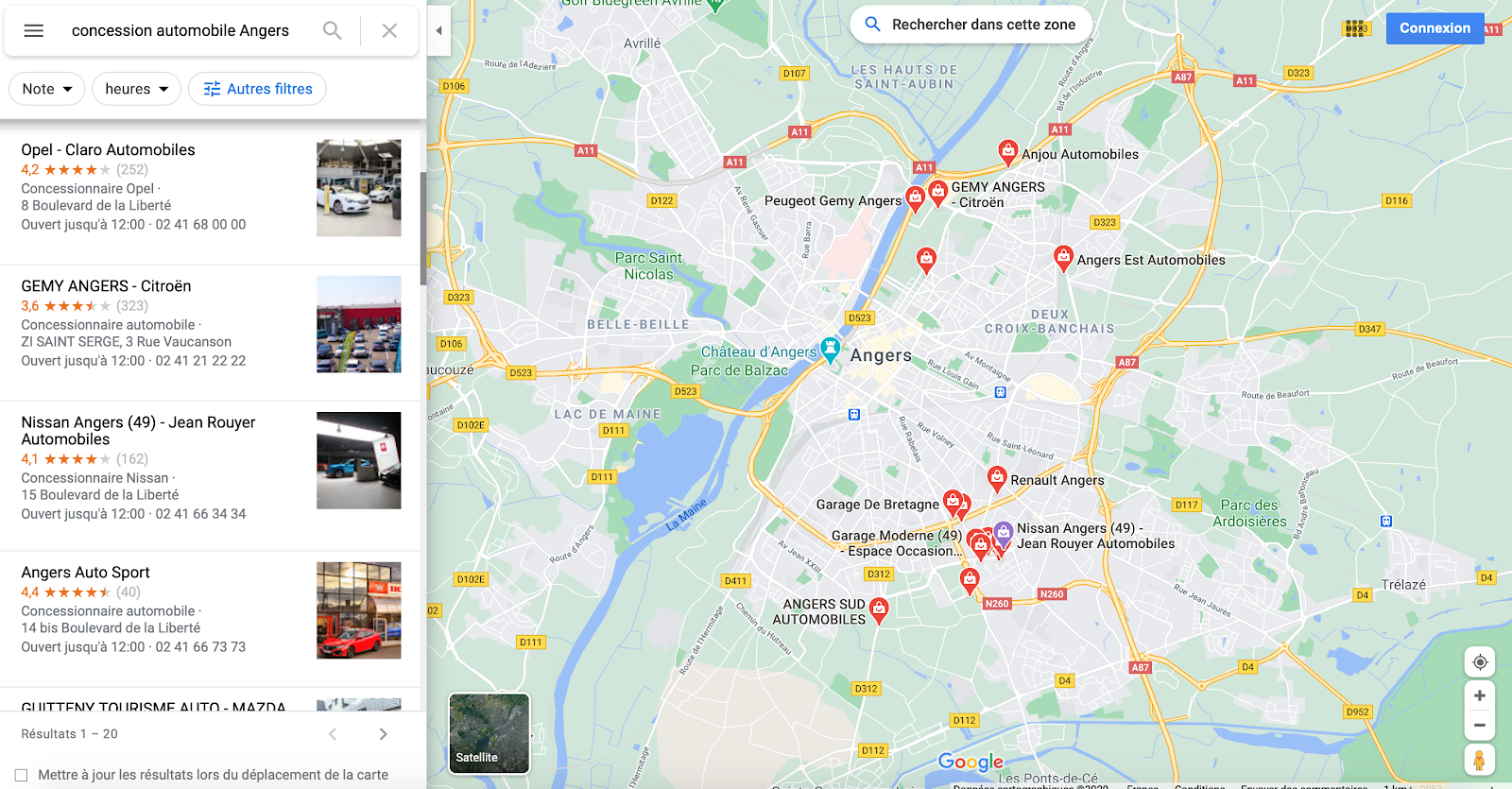Toggle update results on map move checkbox
Viewport: 1512px width, 789px height.
pos(22,775)
